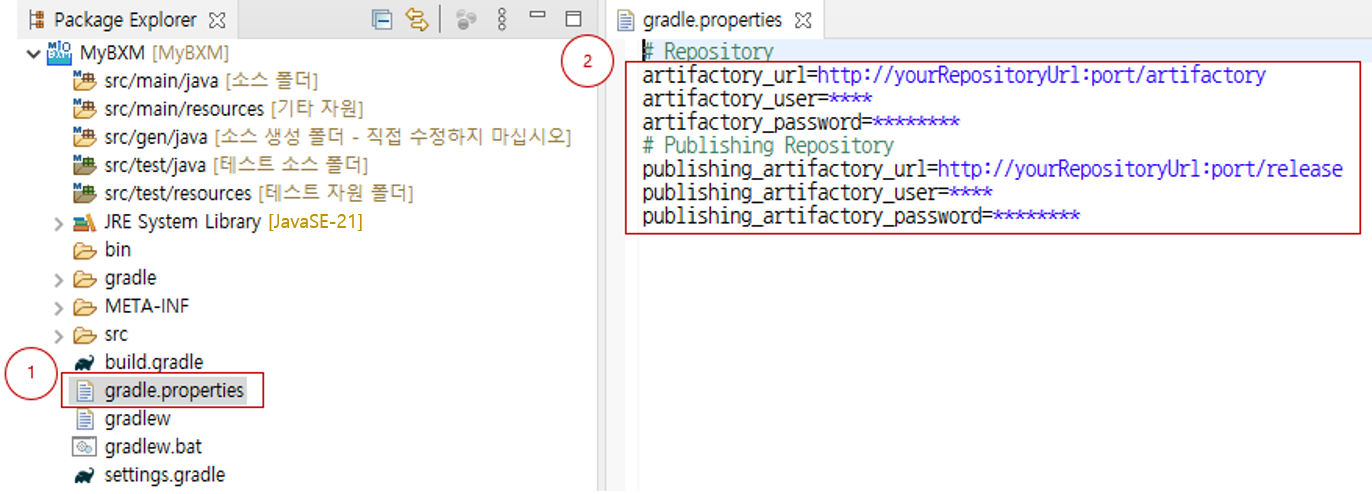Click the artifactory_password line
The width and height of the screenshot is (1372, 494).
click(x=801, y=122)
